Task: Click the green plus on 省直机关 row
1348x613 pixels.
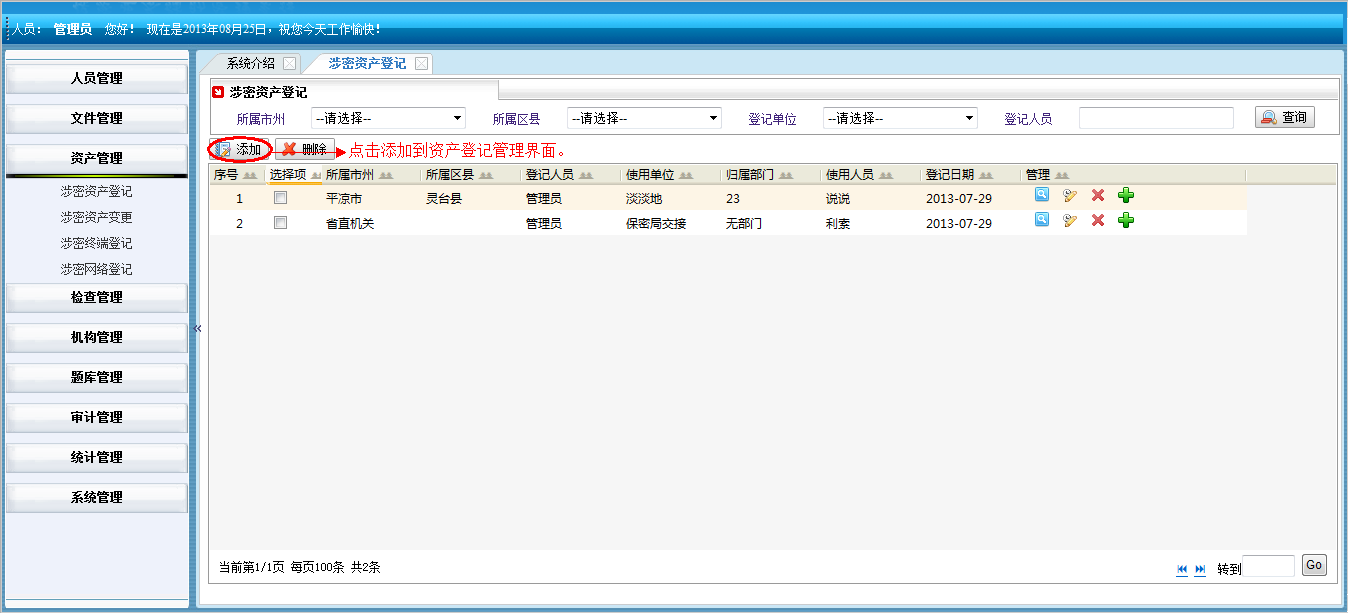Action: pyautogui.click(x=1126, y=220)
